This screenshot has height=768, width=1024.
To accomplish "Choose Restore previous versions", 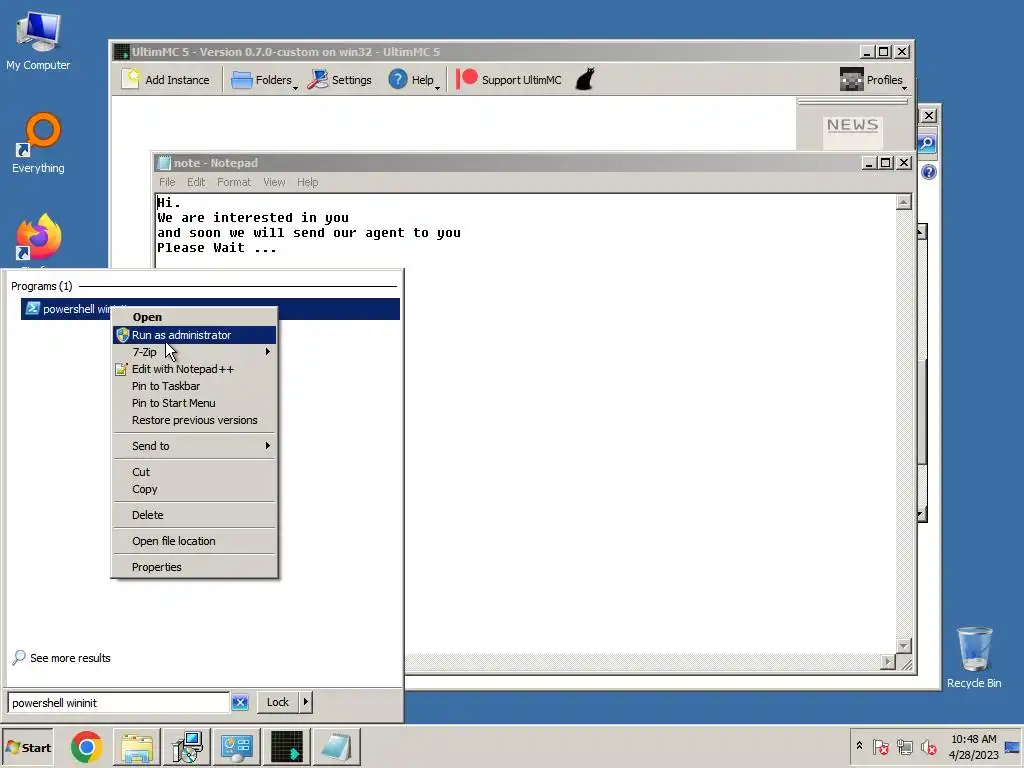I will [195, 420].
